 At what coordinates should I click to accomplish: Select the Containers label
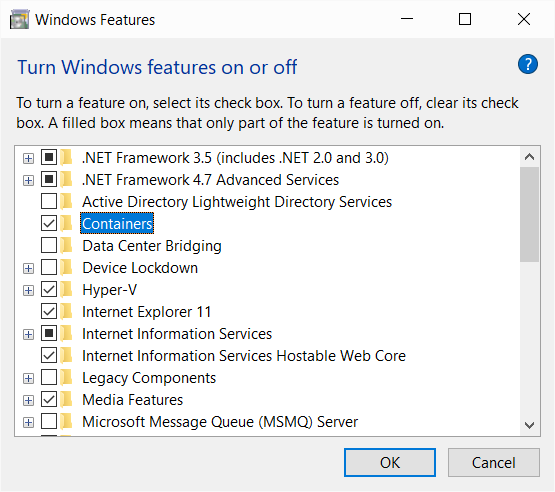[117, 223]
